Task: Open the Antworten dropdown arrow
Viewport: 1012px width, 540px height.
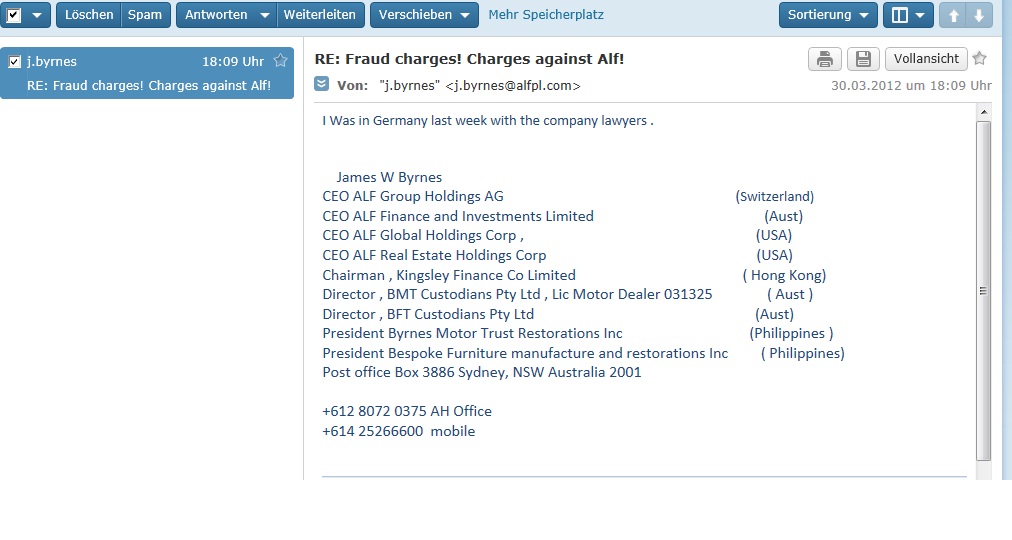Action: point(264,15)
